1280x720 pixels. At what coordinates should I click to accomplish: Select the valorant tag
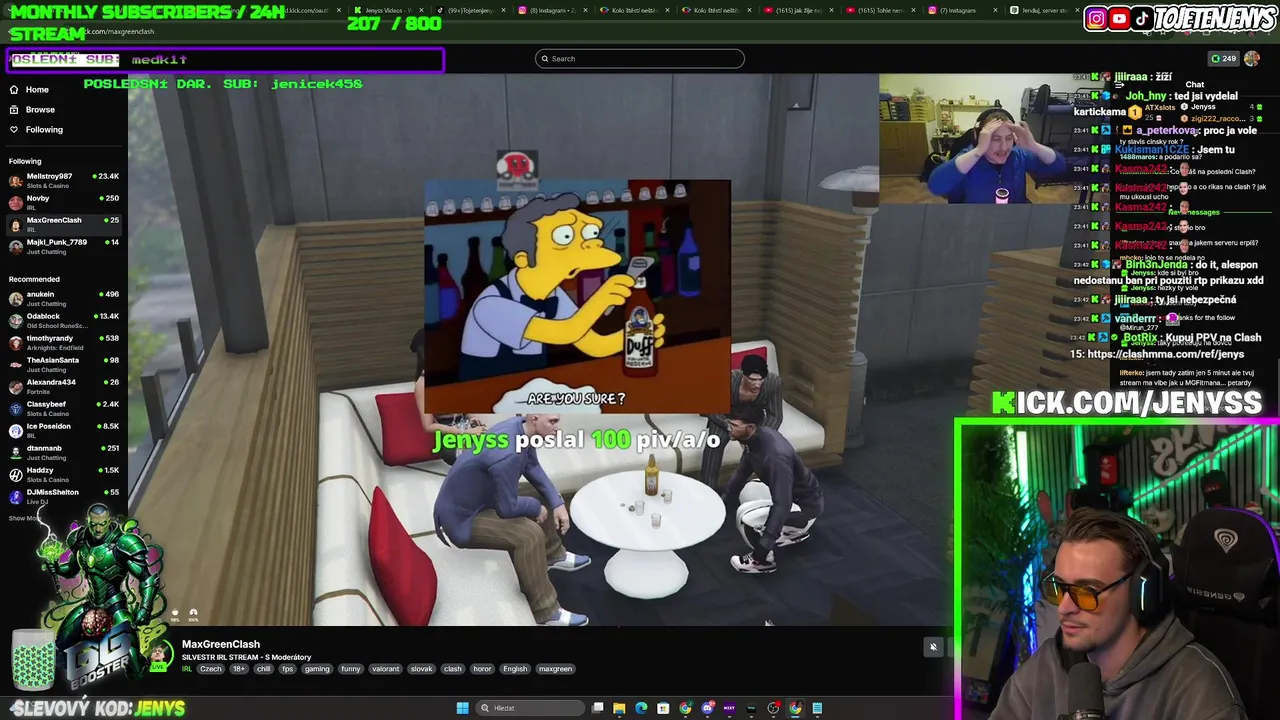386,669
